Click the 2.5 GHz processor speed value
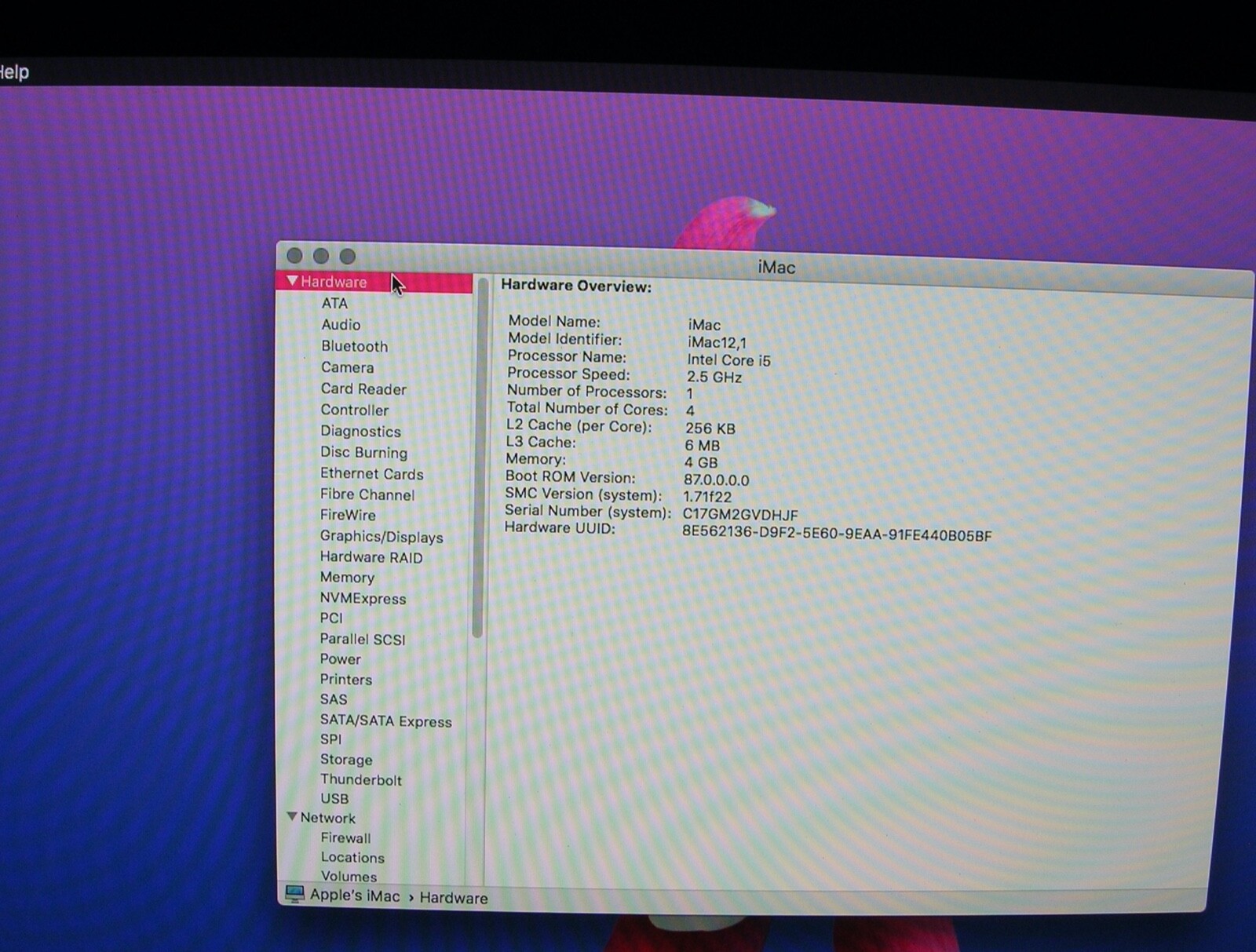Screen dimensions: 1256x952 pos(714,377)
